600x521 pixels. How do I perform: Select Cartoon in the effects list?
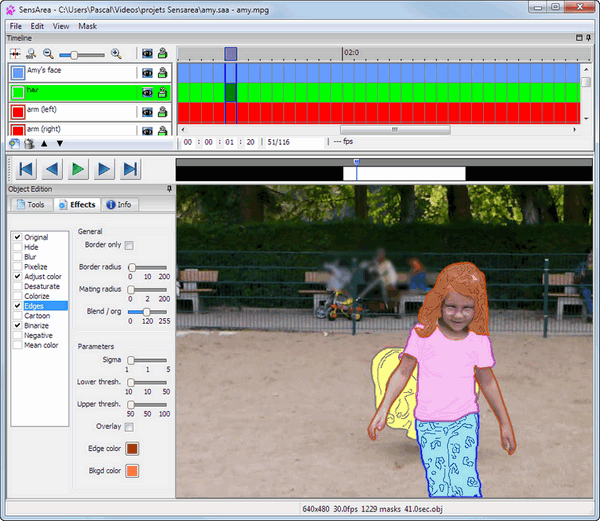point(36,316)
